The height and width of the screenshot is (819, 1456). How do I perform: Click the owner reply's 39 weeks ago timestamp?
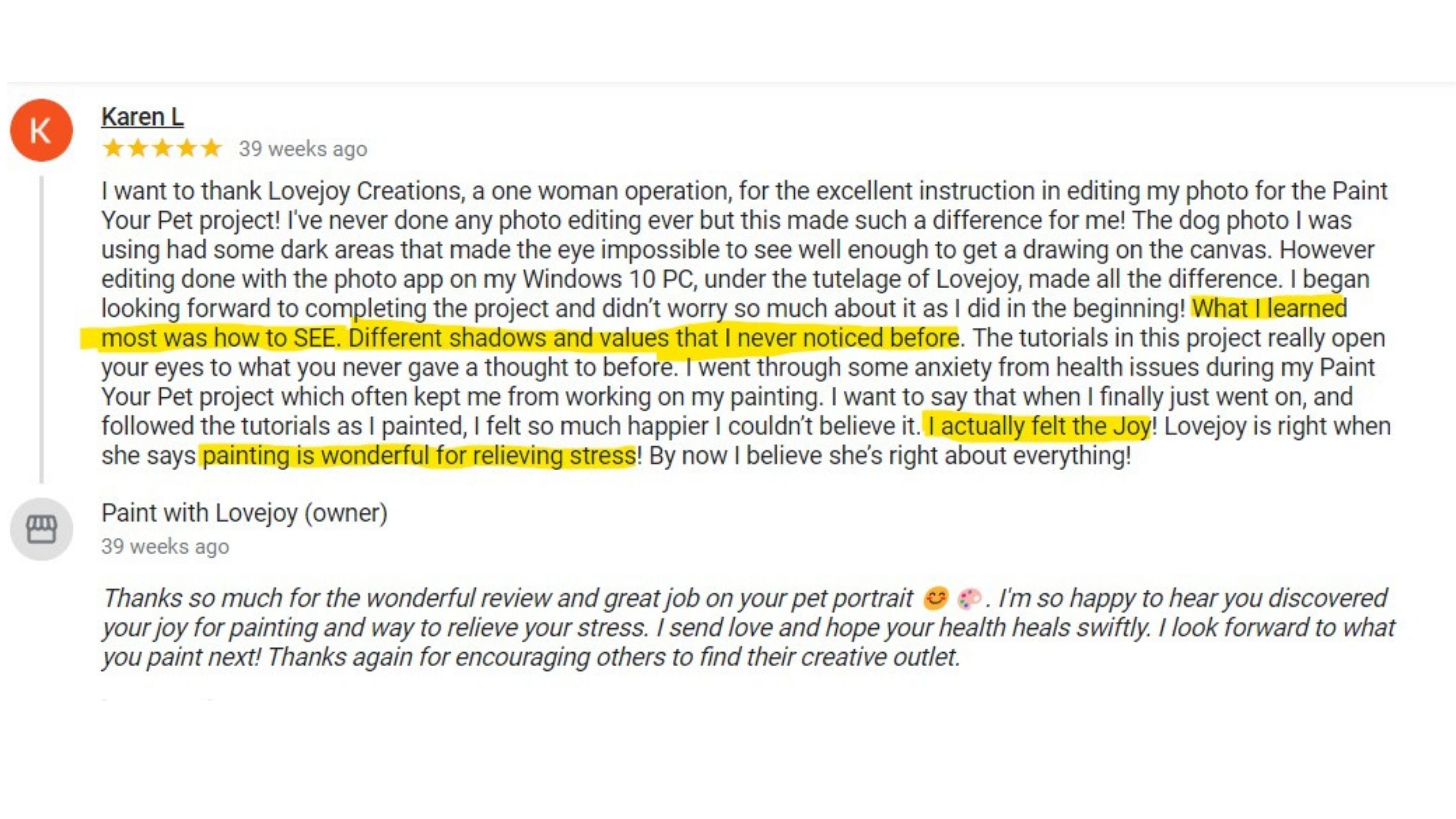[165, 547]
